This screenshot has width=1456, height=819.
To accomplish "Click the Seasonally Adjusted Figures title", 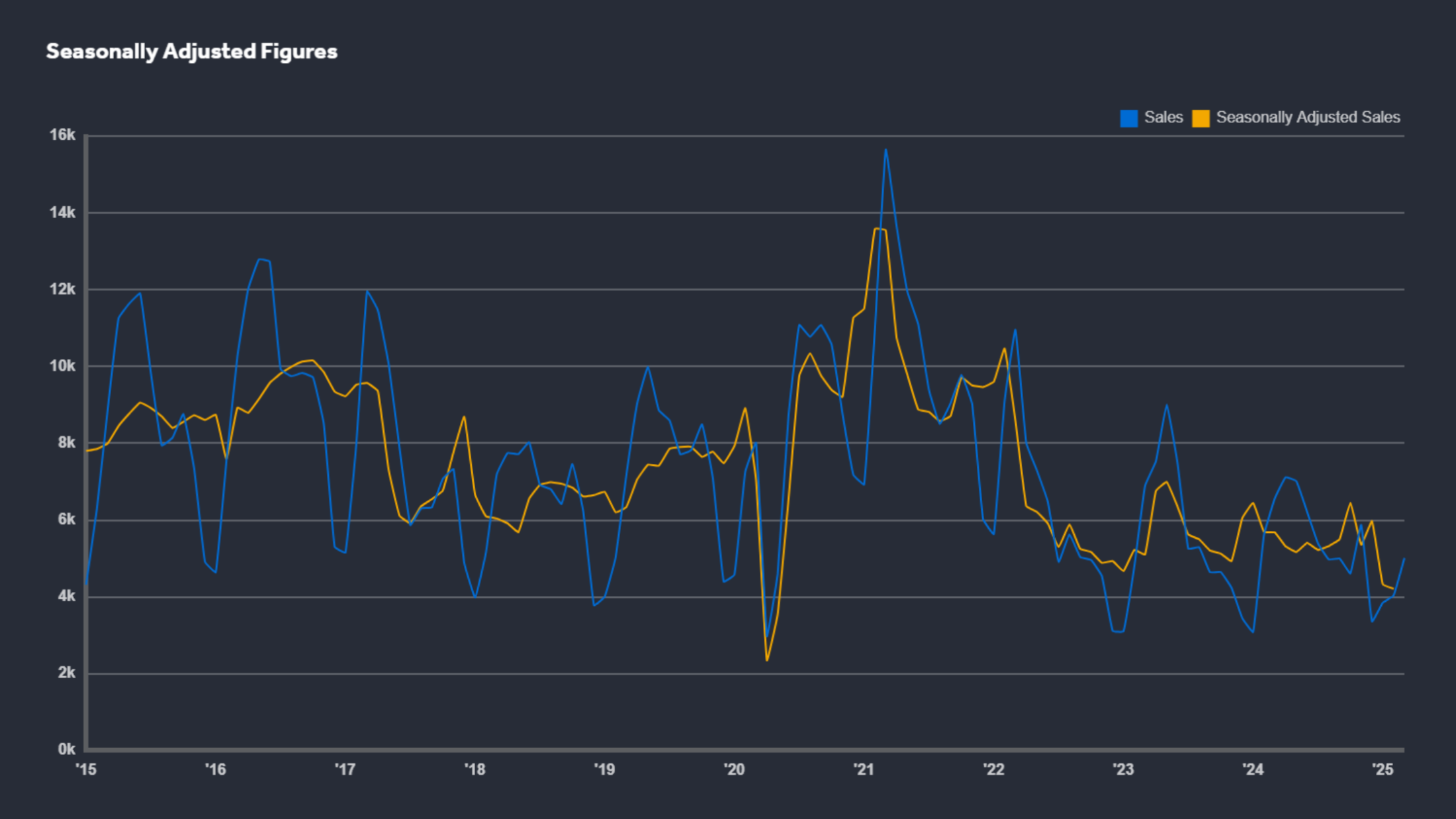I will pyautogui.click(x=191, y=52).
